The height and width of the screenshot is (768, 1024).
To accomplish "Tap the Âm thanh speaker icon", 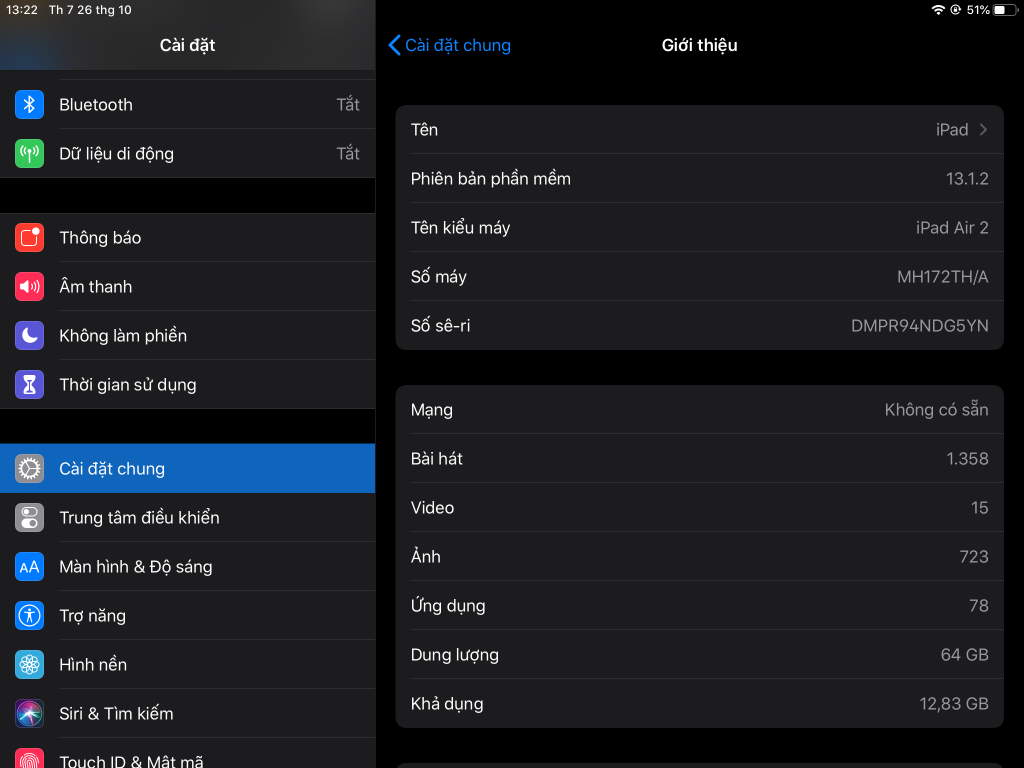I will coord(29,287).
